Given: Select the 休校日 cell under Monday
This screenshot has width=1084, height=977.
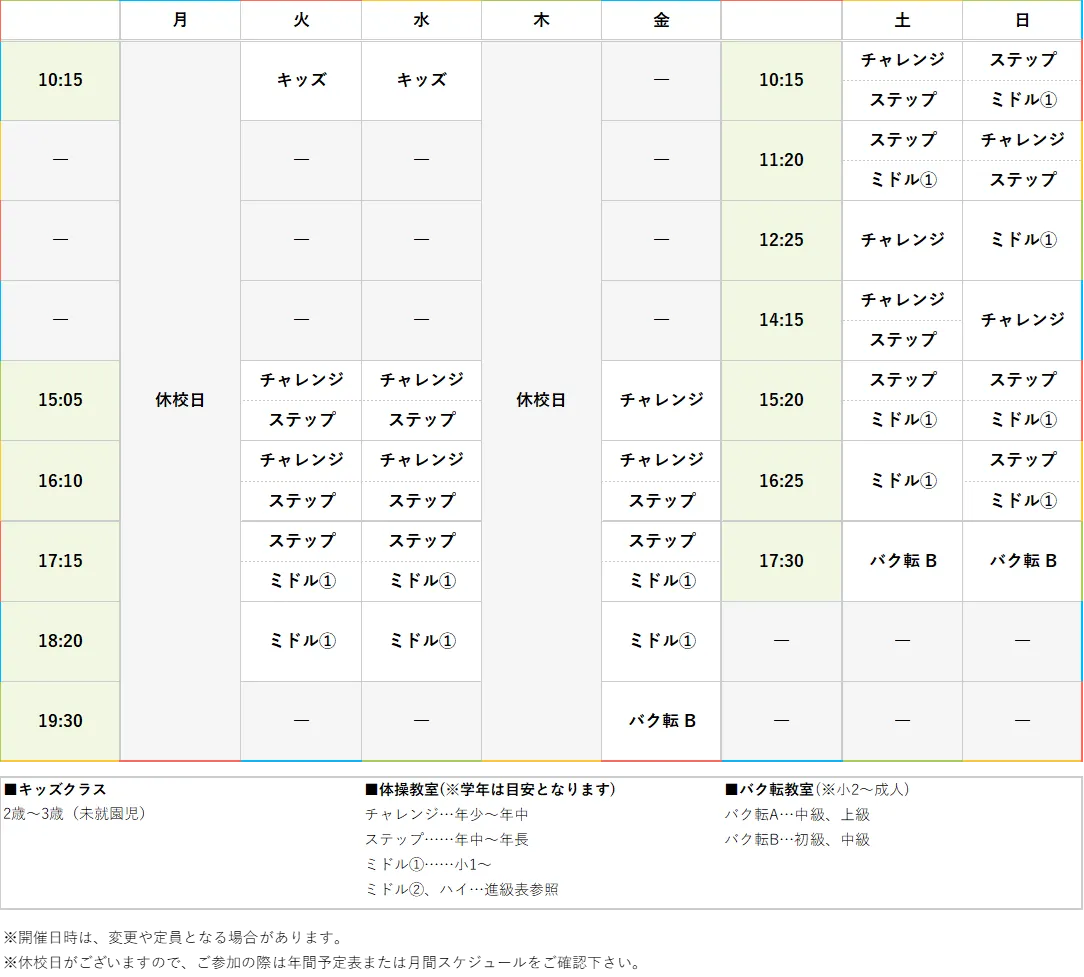Looking at the screenshot, I should 180,400.
